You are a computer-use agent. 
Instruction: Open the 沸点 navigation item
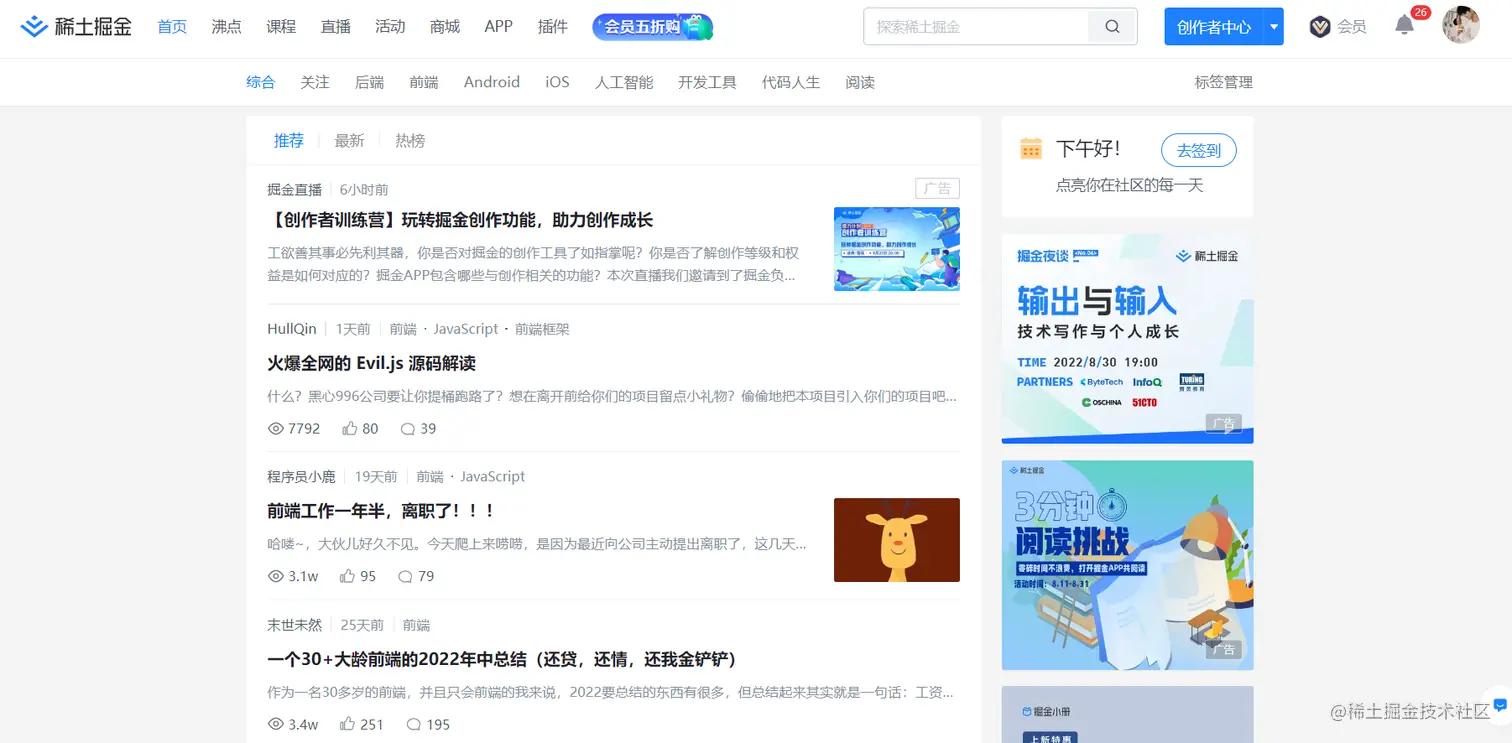pyautogui.click(x=226, y=27)
